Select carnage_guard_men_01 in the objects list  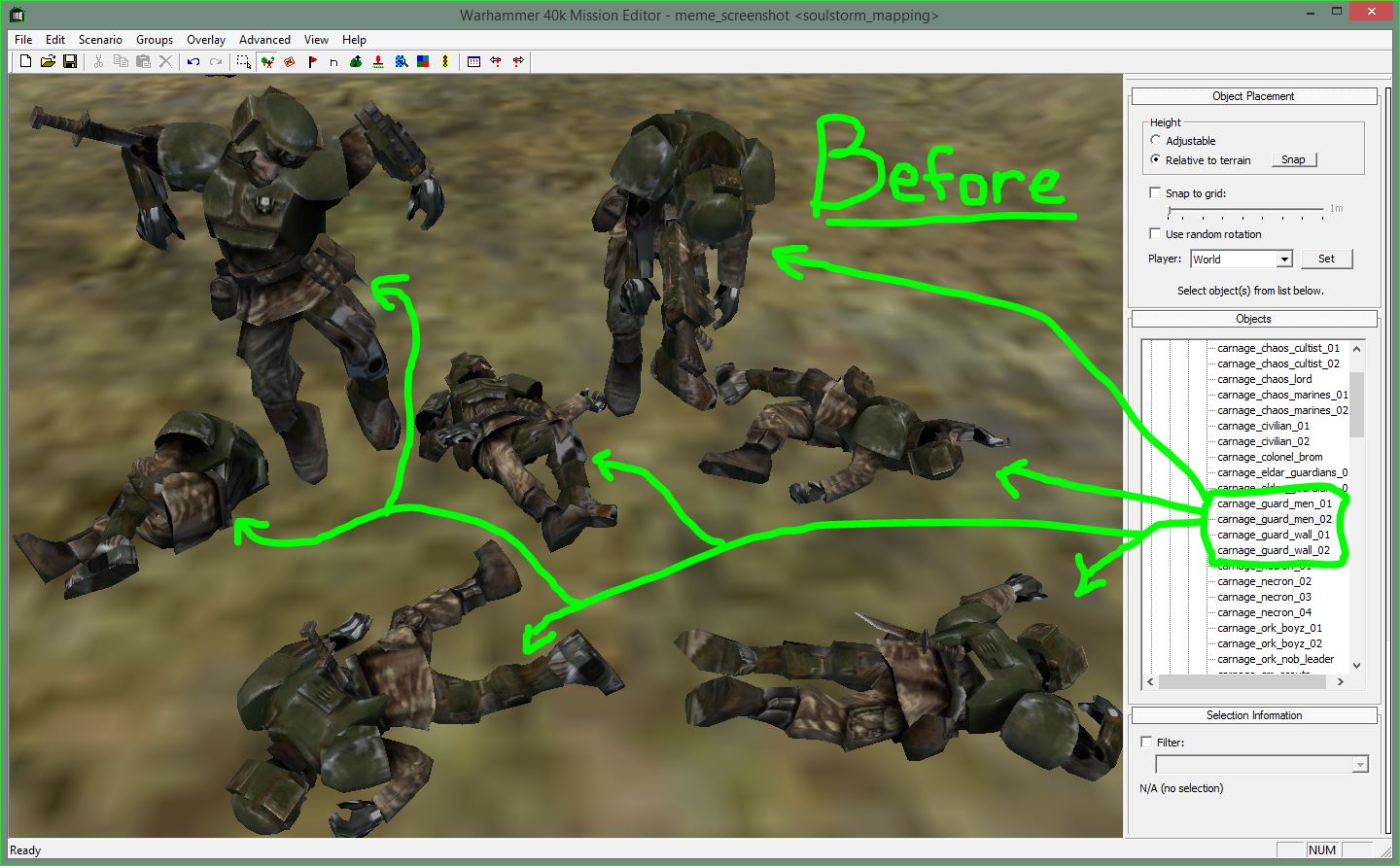click(1275, 503)
